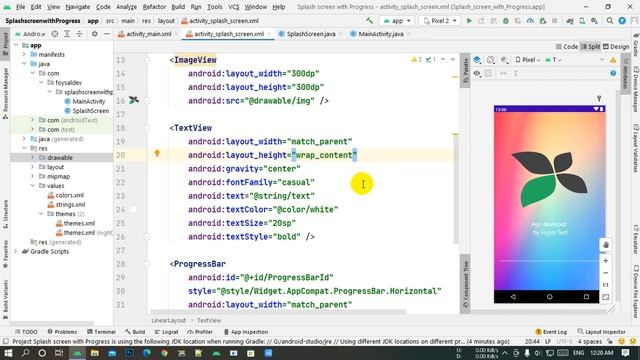Screen dimensions: 640x360
Task: Click the zoom to fit icon in preview
Action: tap(606, 297)
